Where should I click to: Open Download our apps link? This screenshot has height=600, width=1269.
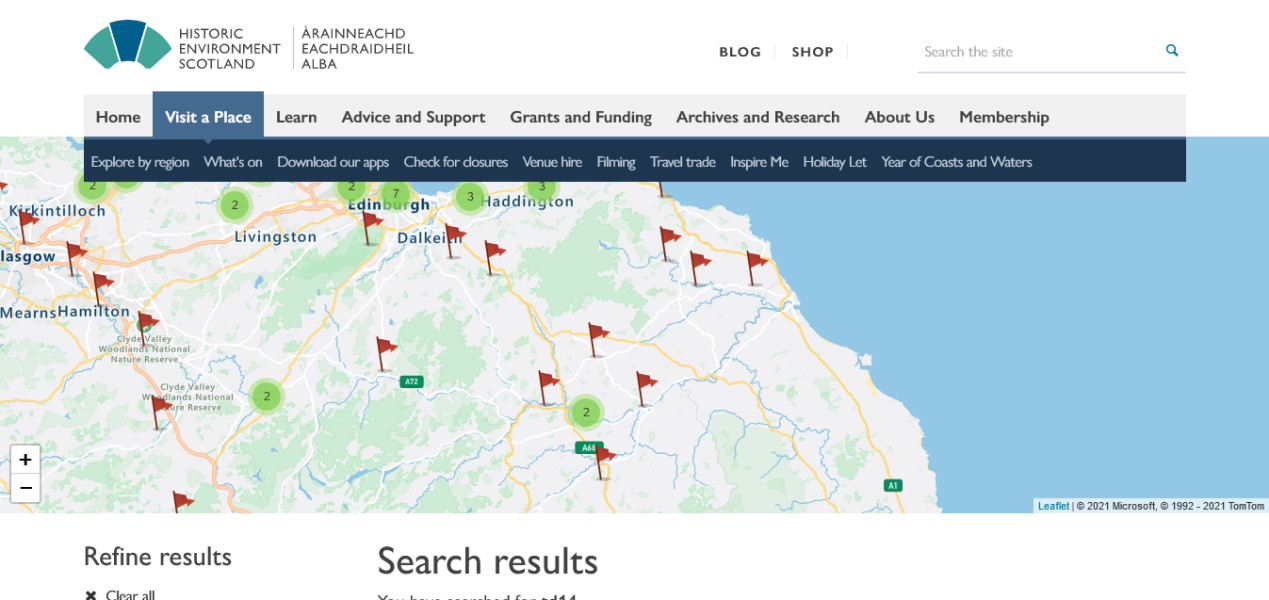(x=333, y=162)
